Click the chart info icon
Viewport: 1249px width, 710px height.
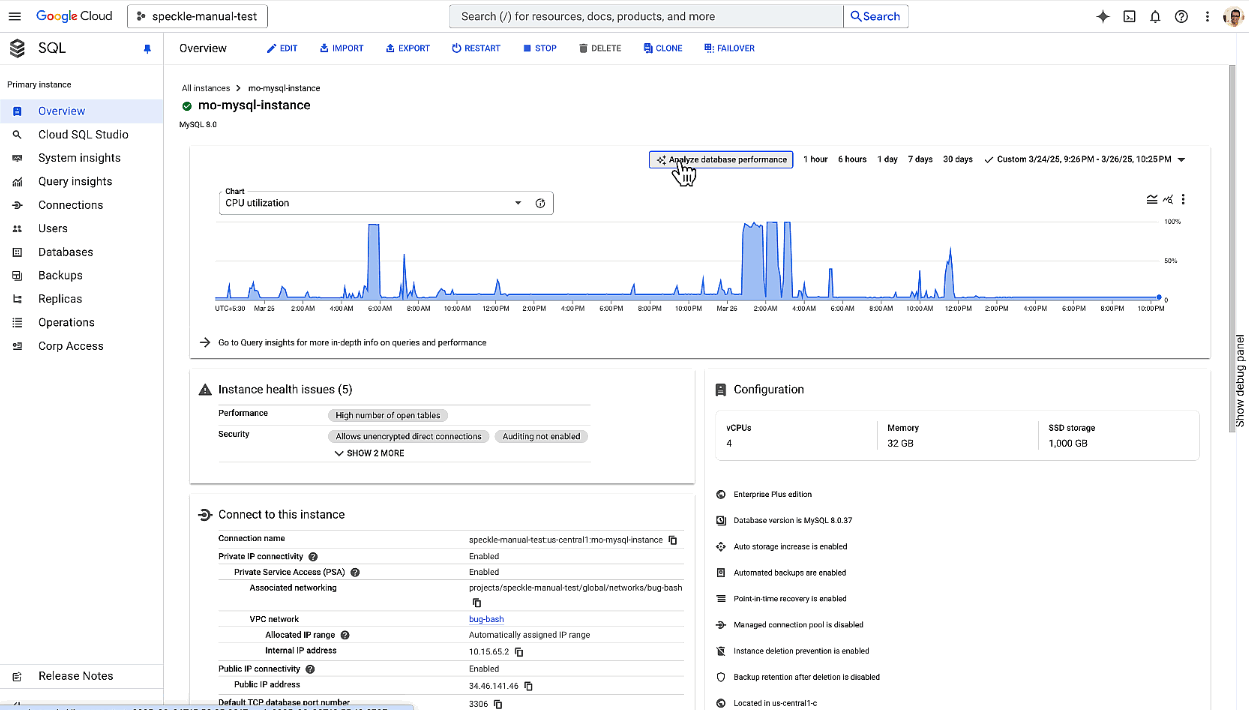click(x=540, y=203)
